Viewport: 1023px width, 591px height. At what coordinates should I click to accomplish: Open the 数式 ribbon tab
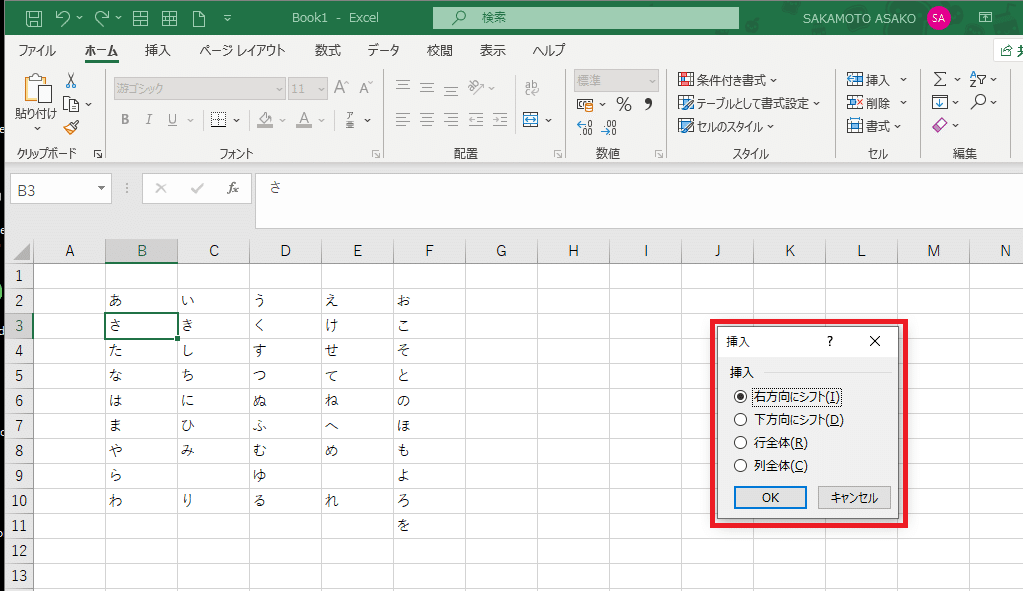pos(328,50)
